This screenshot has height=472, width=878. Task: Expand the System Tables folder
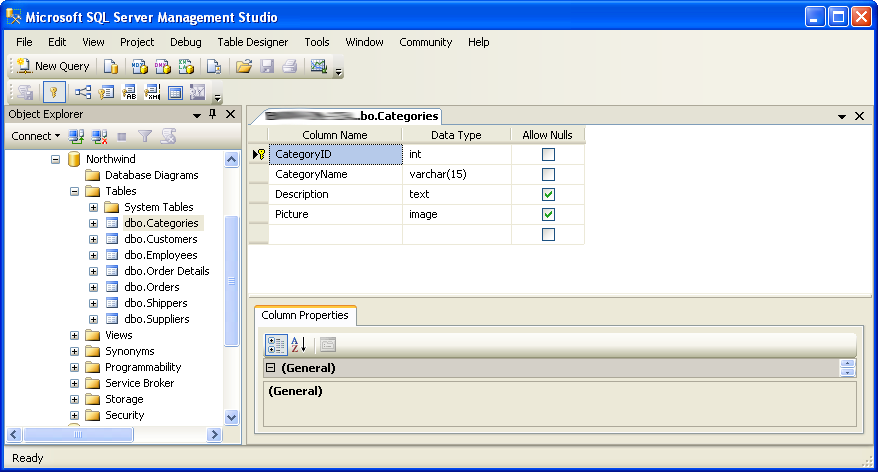(x=94, y=207)
